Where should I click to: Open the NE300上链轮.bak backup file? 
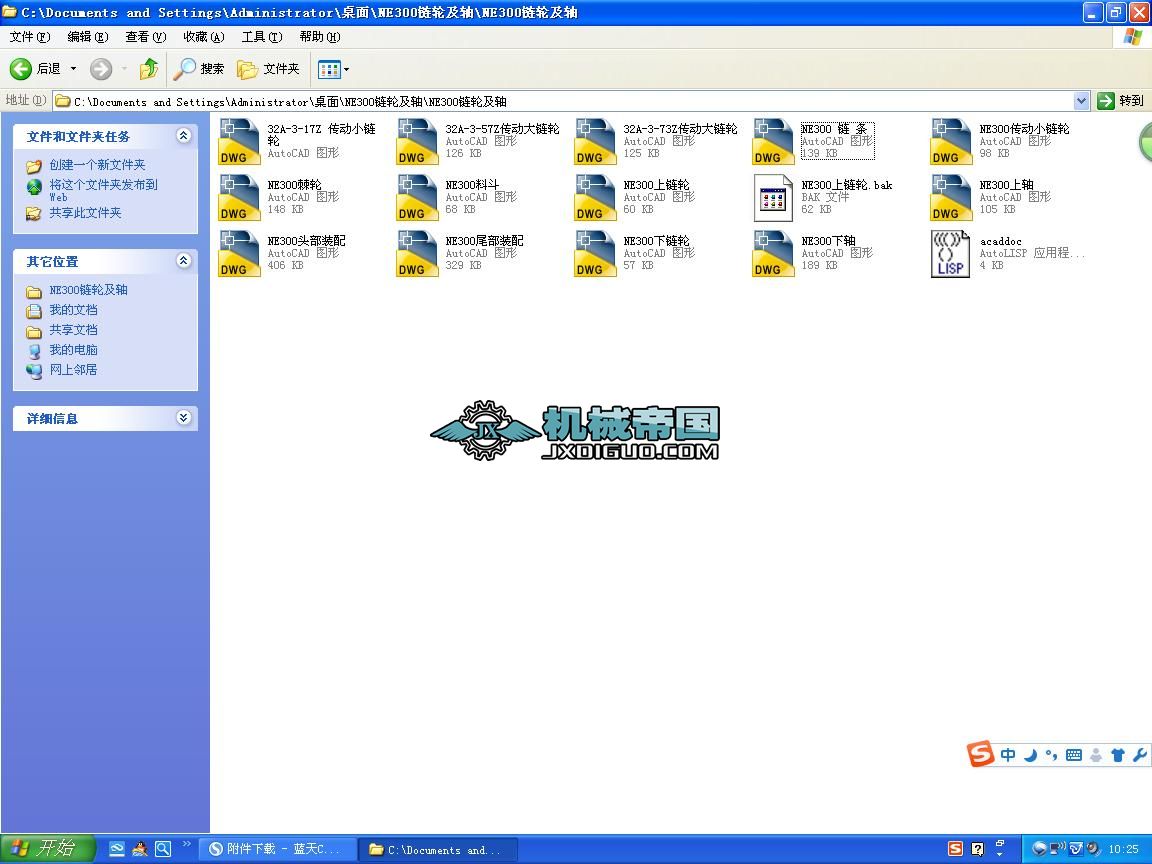[772, 197]
